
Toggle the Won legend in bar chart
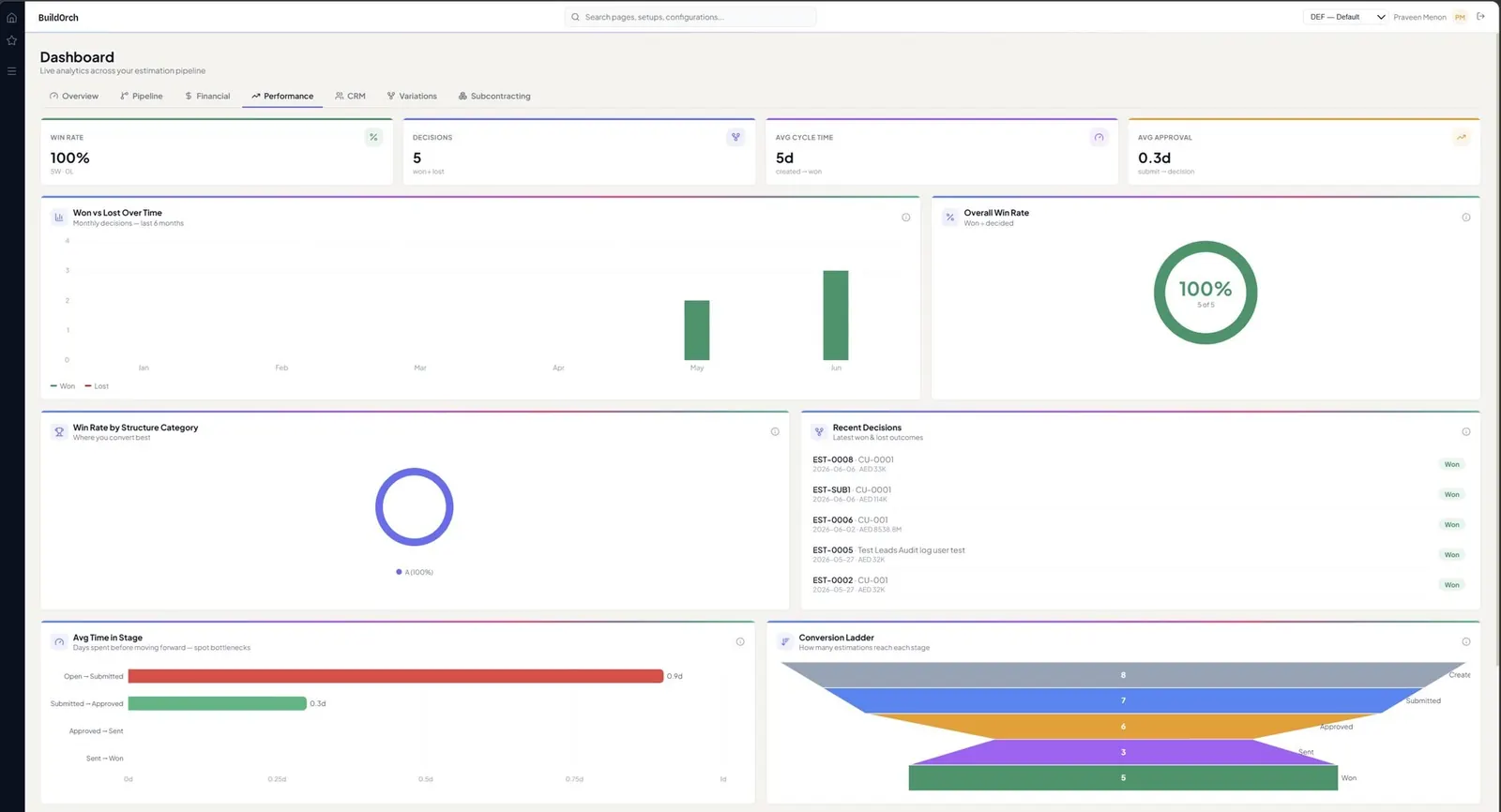(63, 386)
